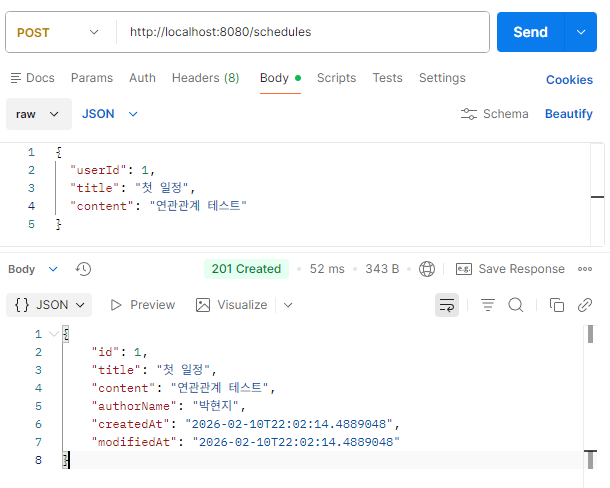Click the Send button
Screen dimensions: 610x488
click(530, 32)
